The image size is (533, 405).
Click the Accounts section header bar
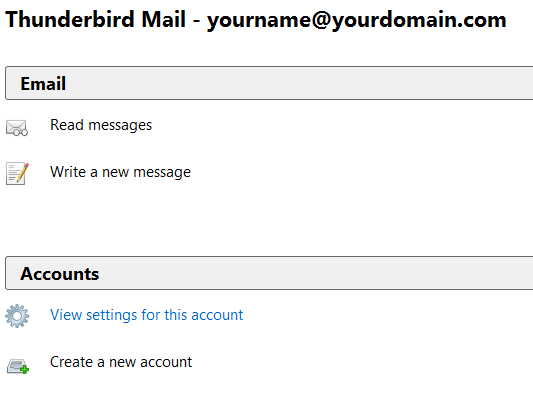pos(269,273)
